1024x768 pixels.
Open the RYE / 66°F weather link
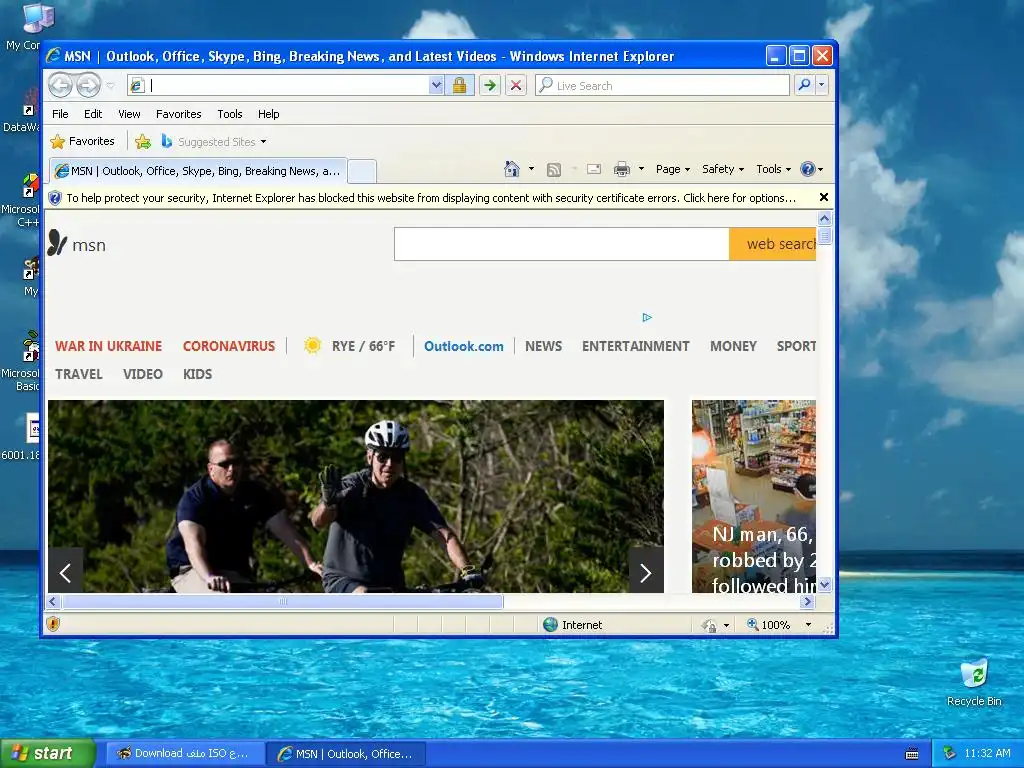(350, 346)
